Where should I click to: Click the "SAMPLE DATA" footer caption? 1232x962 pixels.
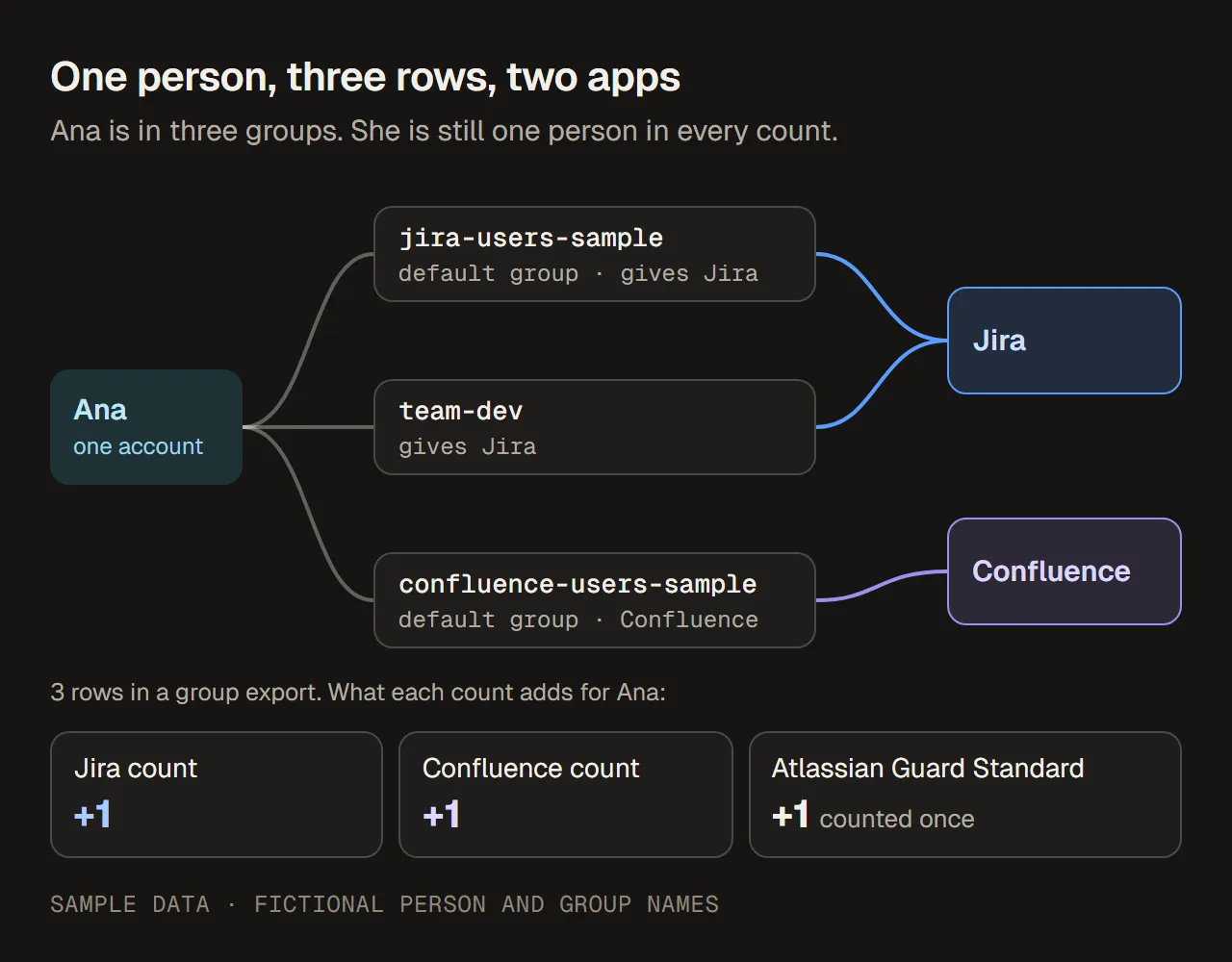tap(130, 904)
